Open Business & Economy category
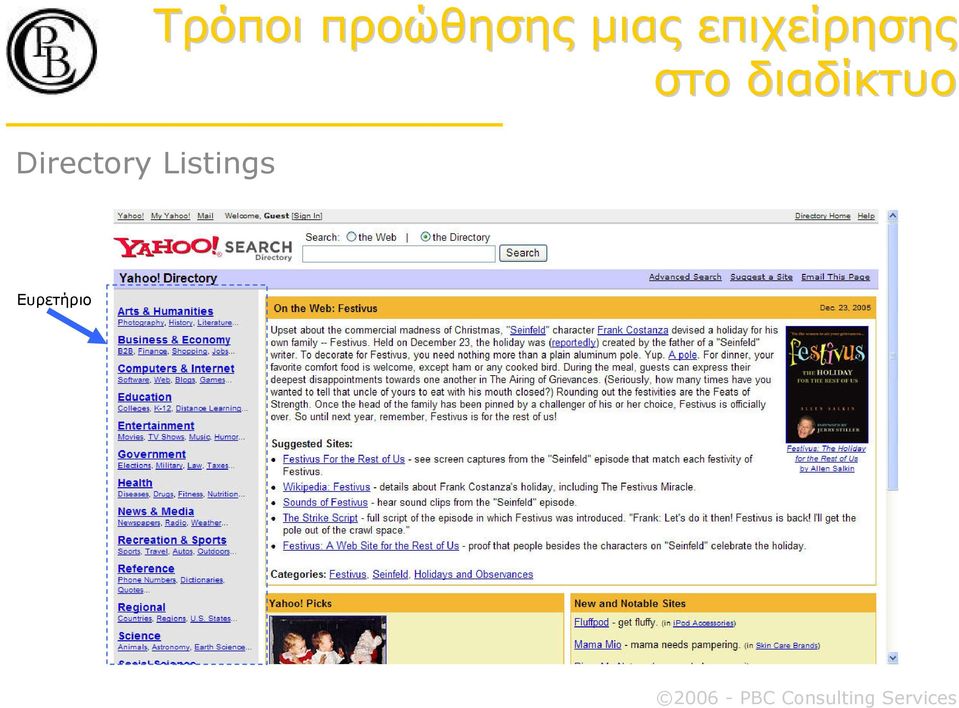 pos(174,339)
